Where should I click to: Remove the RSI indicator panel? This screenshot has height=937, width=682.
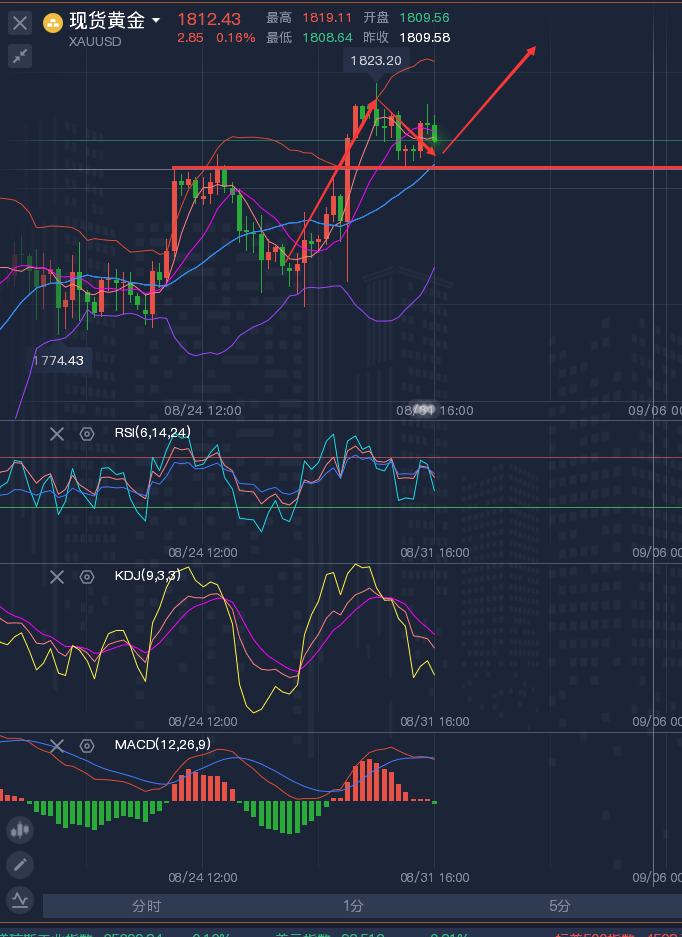[x=57, y=433]
